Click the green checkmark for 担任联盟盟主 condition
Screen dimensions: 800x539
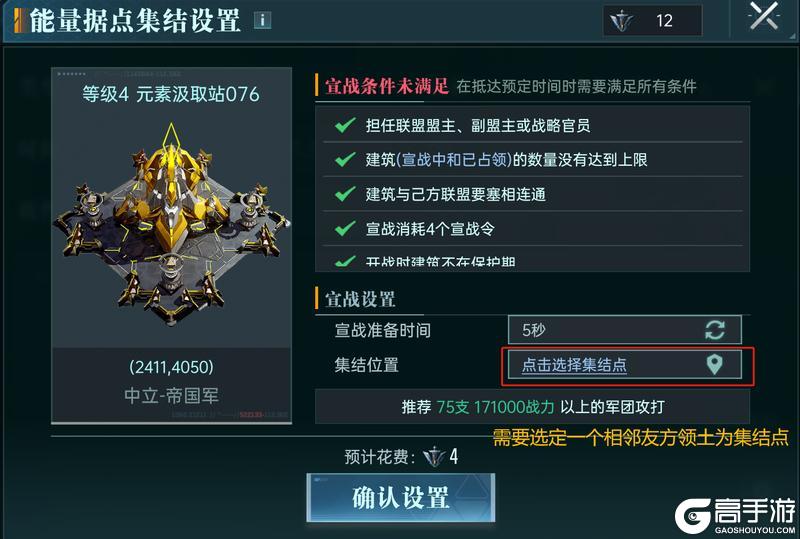345,125
